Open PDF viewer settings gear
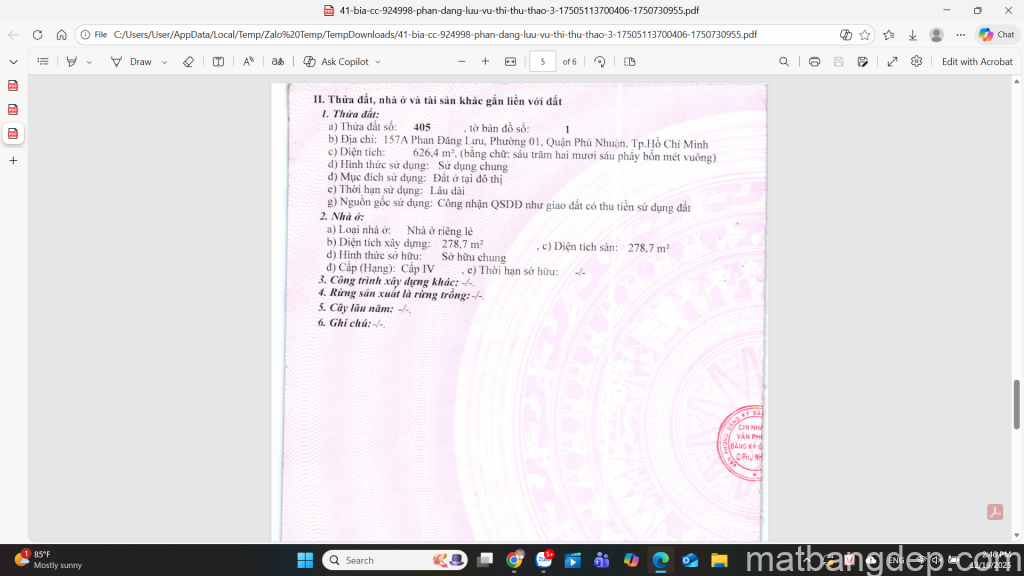The height and width of the screenshot is (576, 1024). pyautogui.click(x=916, y=61)
